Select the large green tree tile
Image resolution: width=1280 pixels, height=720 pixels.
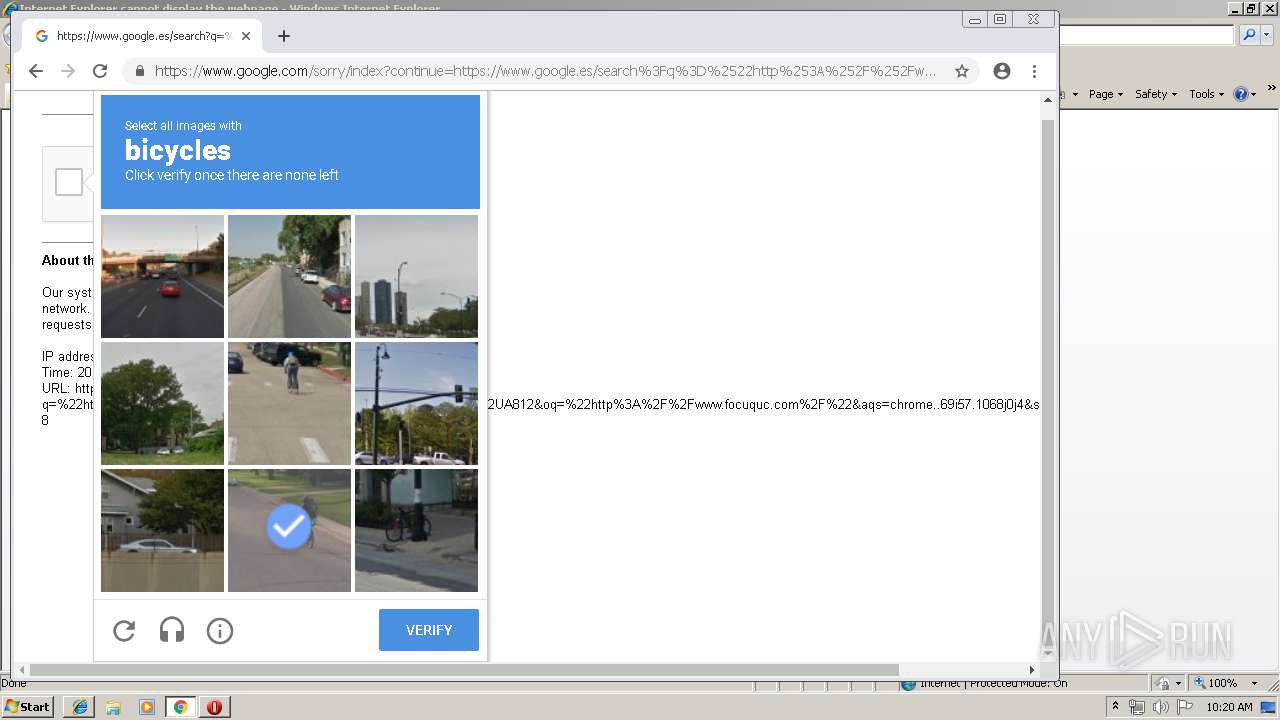point(162,403)
